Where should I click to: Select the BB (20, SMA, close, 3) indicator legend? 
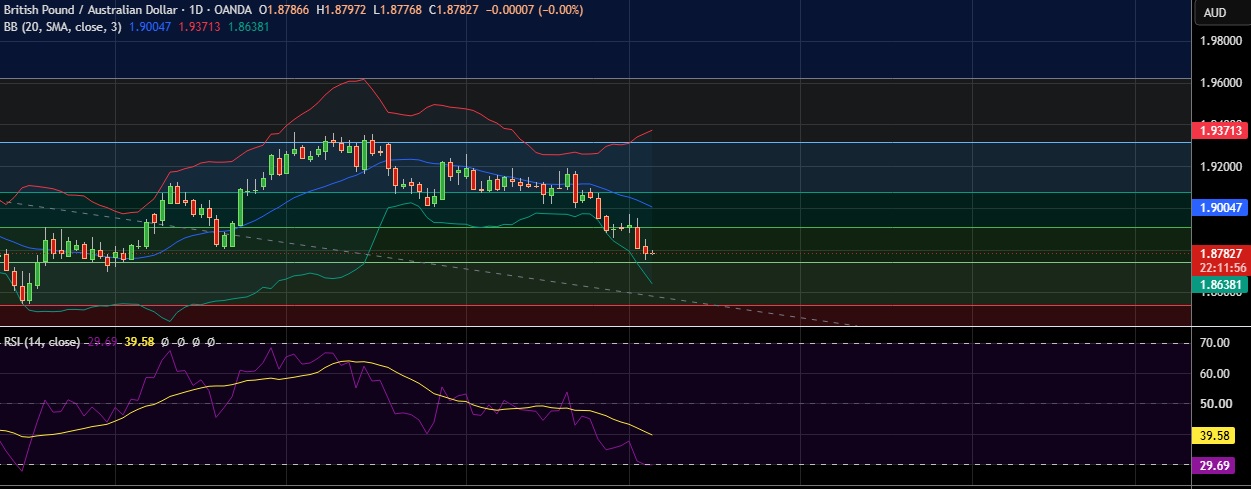64,26
